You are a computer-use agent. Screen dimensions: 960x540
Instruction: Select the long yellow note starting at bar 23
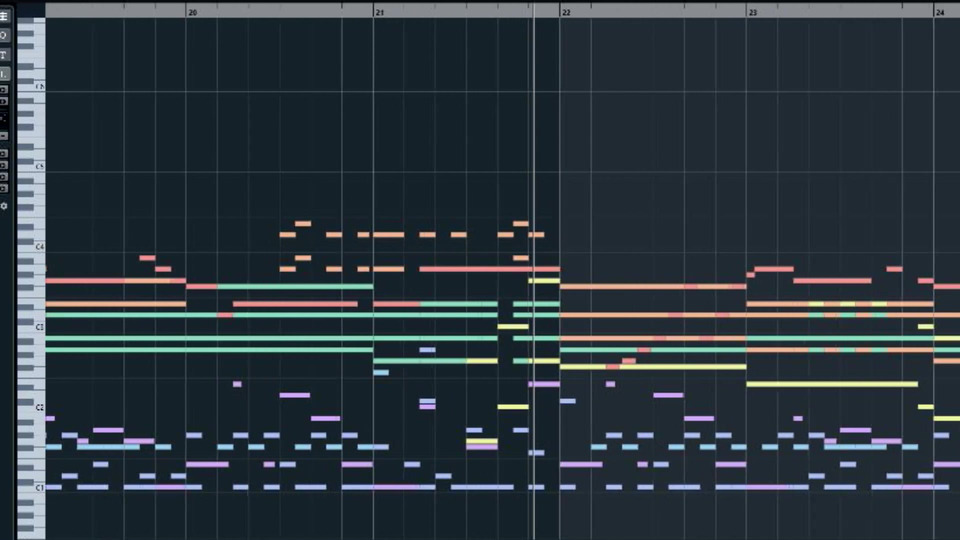(x=832, y=384)
